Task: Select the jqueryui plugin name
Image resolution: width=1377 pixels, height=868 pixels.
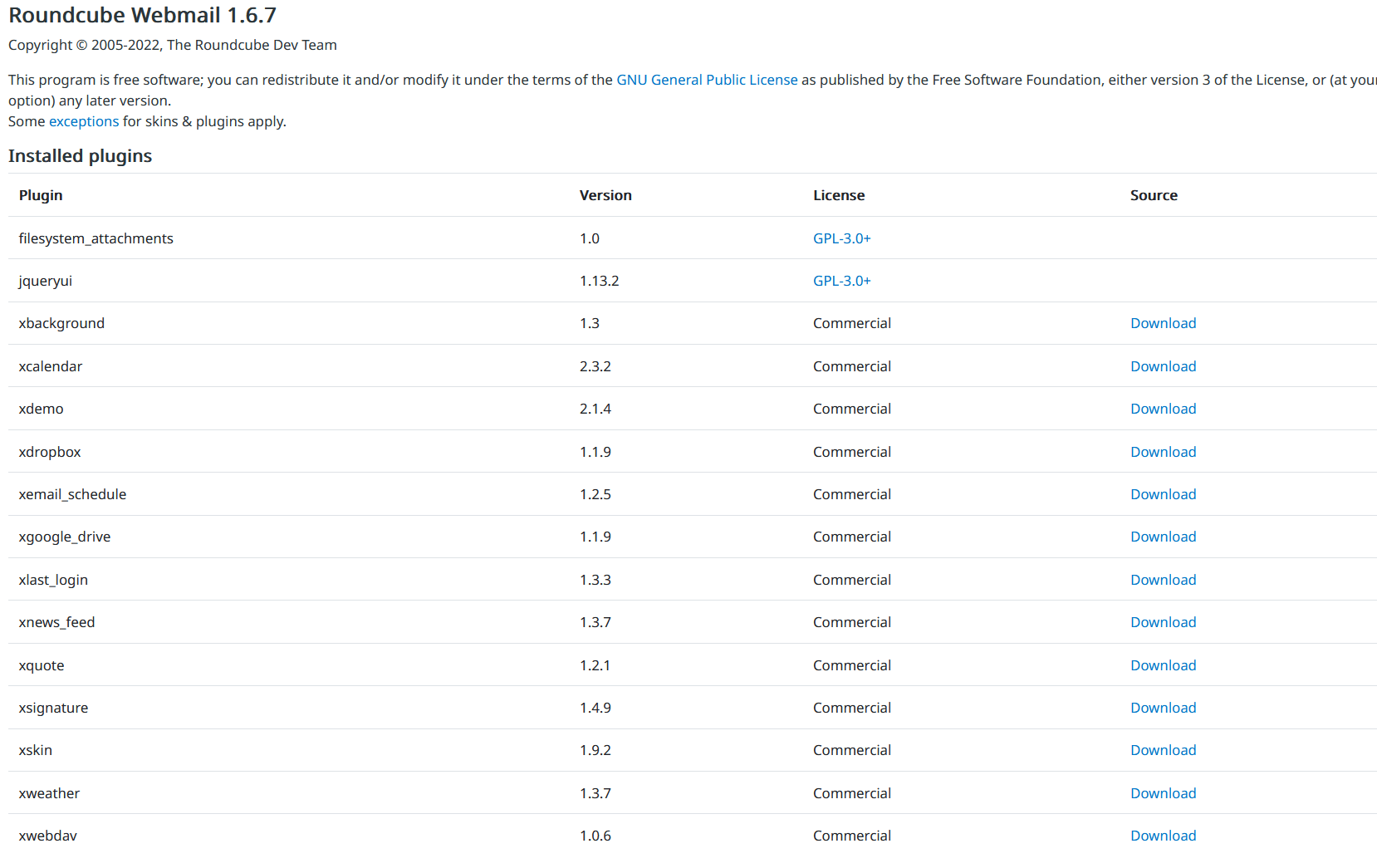Action: pyautogui.click(x=46, y=281)
